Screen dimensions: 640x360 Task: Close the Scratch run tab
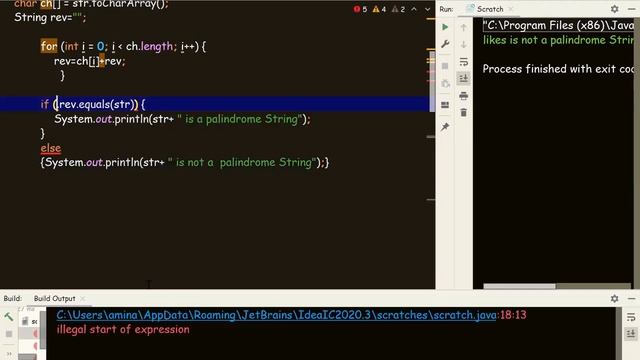click(511, 9)
